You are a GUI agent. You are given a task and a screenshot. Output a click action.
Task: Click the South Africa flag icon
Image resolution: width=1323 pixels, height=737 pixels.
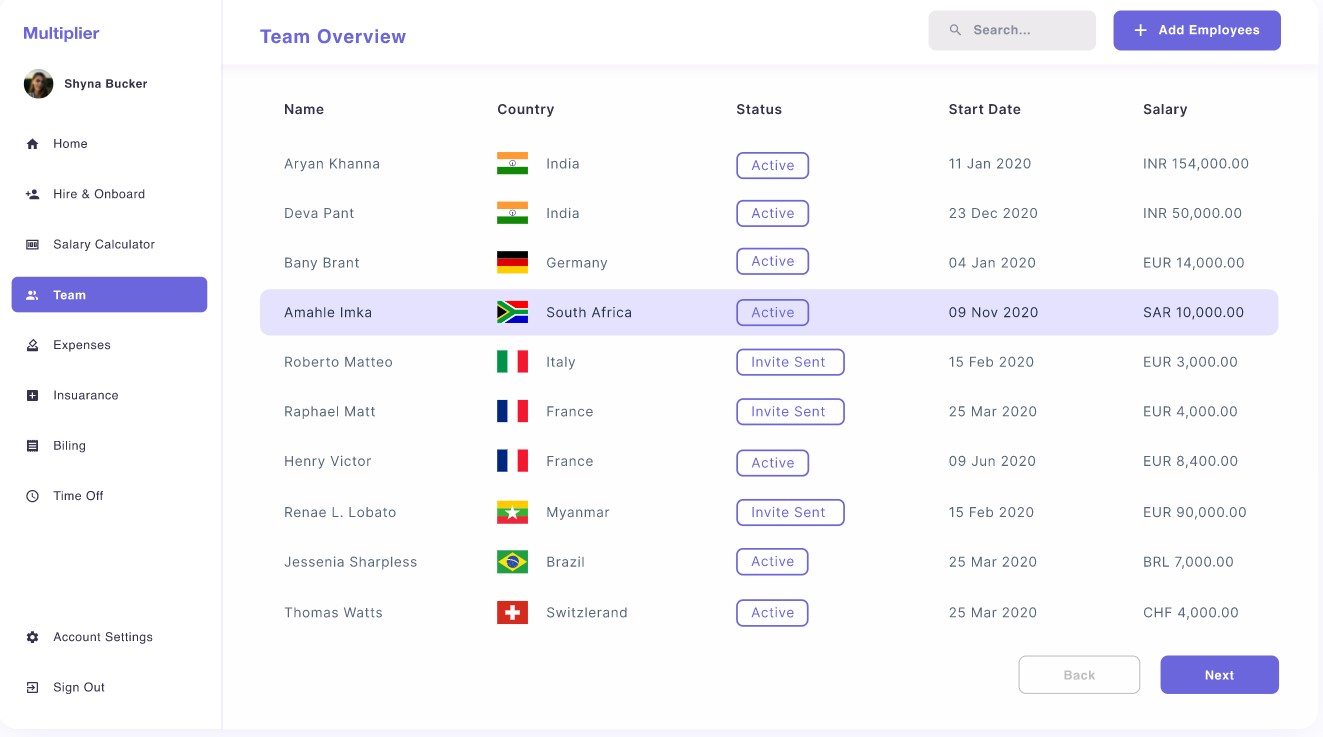[512, 312]
